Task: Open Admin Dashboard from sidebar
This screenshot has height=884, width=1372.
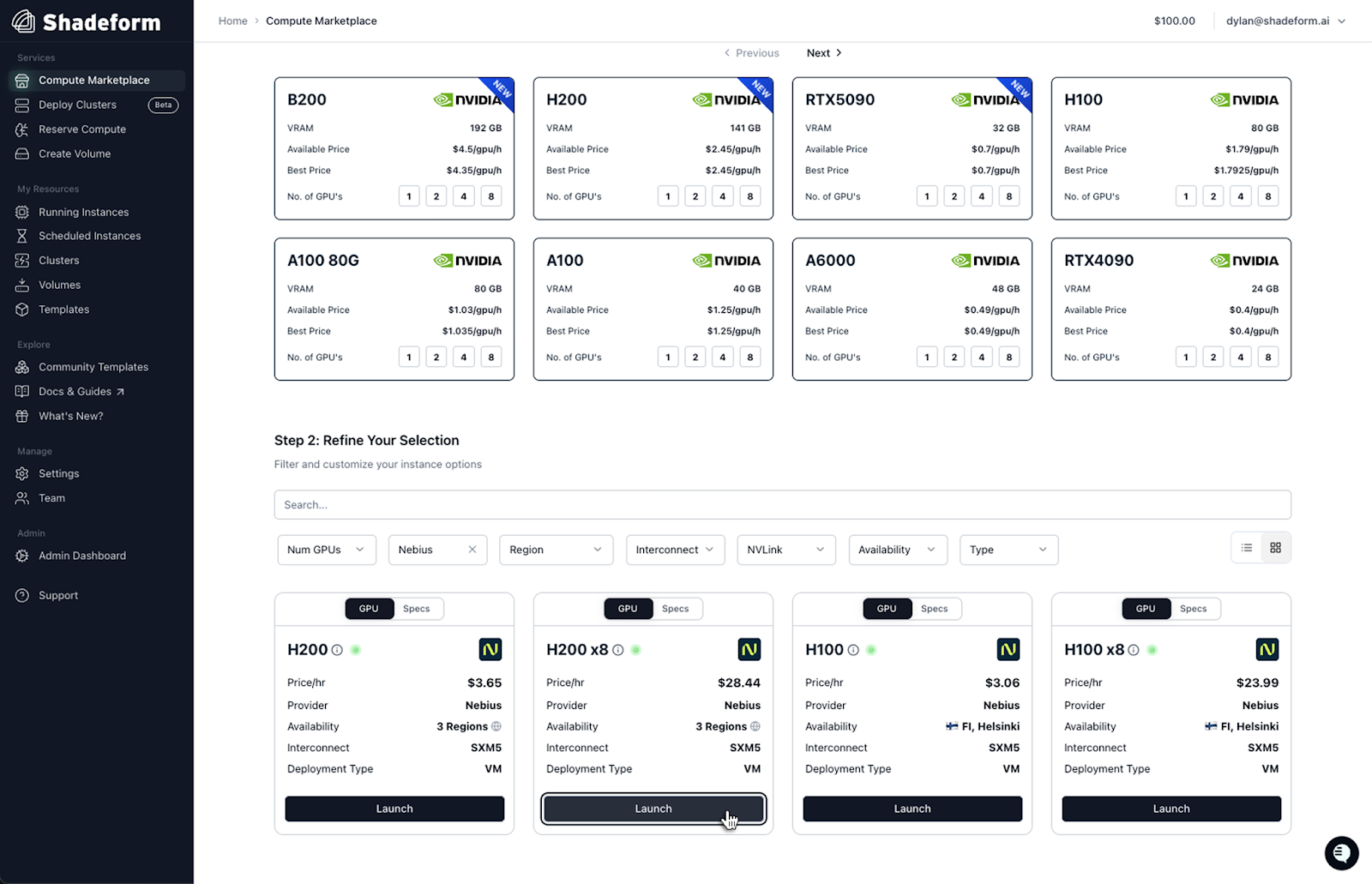Action: click(81, 556)
